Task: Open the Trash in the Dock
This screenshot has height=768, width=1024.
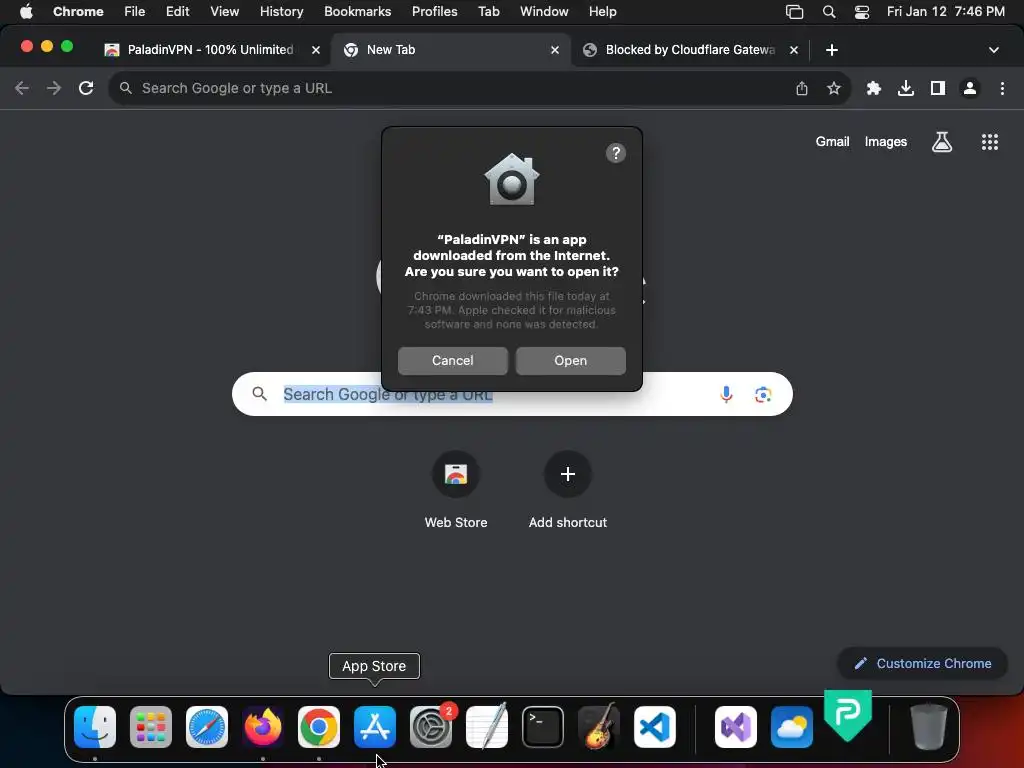Action: 929,727
